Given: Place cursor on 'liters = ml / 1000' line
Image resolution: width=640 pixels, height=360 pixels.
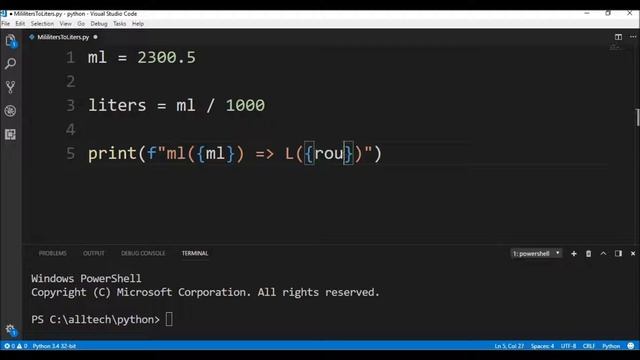Looking at the screenshot, I should click(176, 105).
